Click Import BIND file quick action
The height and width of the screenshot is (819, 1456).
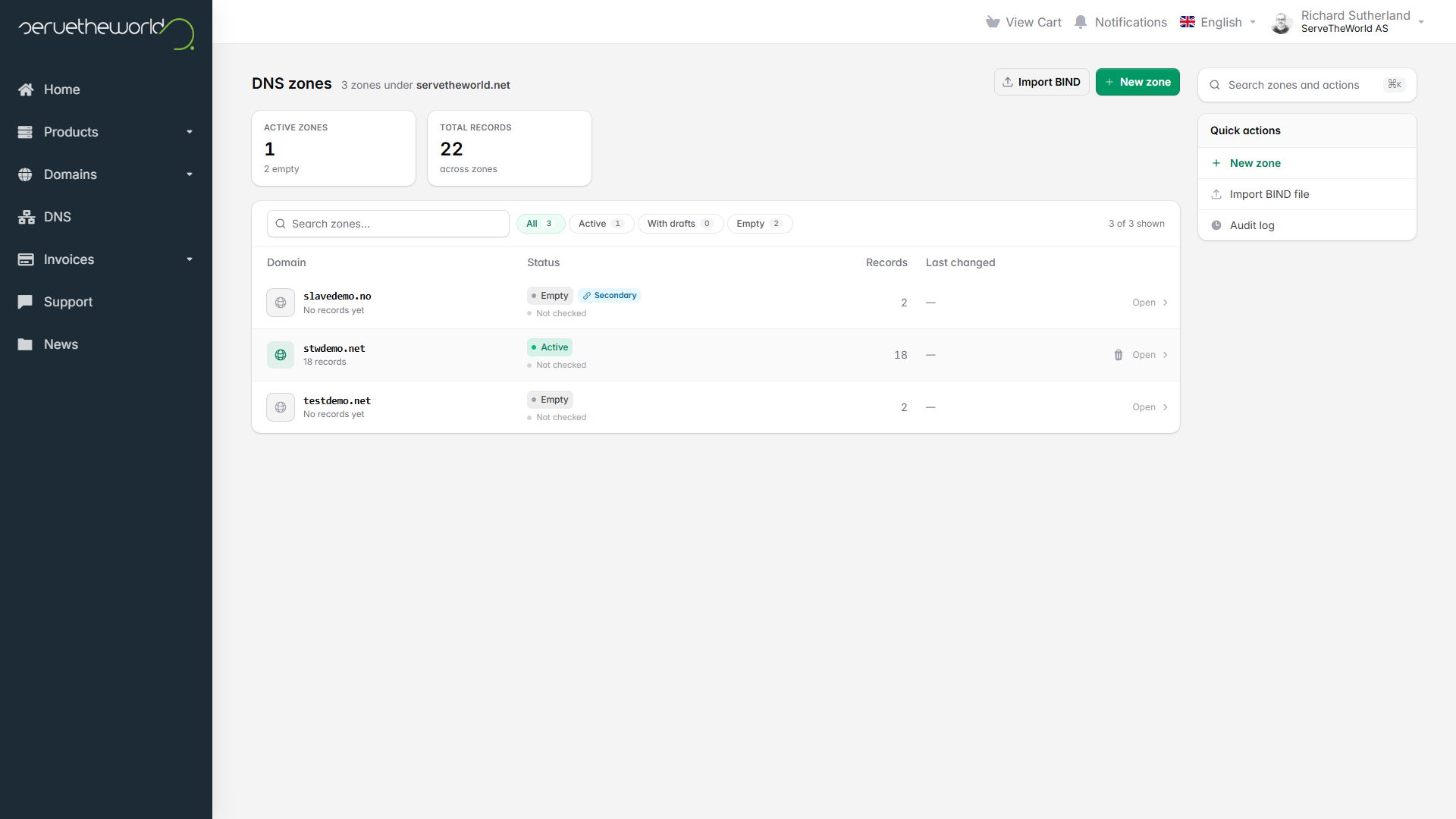pos(1307,194)
